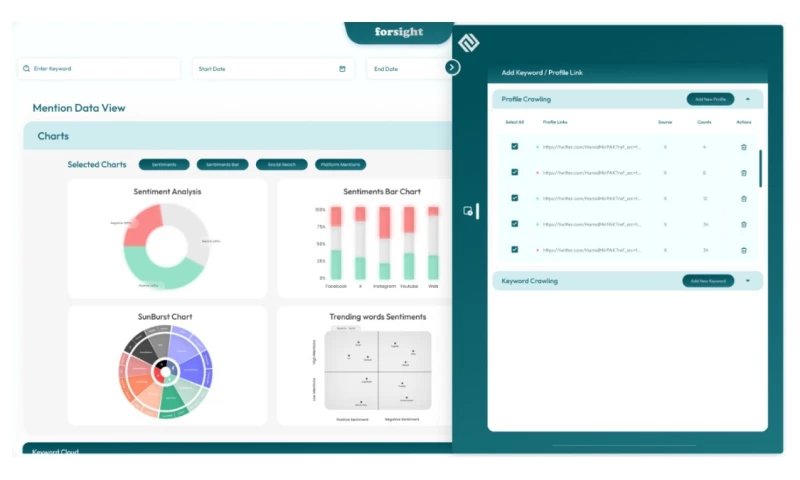Click the Facebook bar in Sentiments Bar Chart
Image resolution: width=800 pixels, height=480 pixels.
[x=336, y=243]
